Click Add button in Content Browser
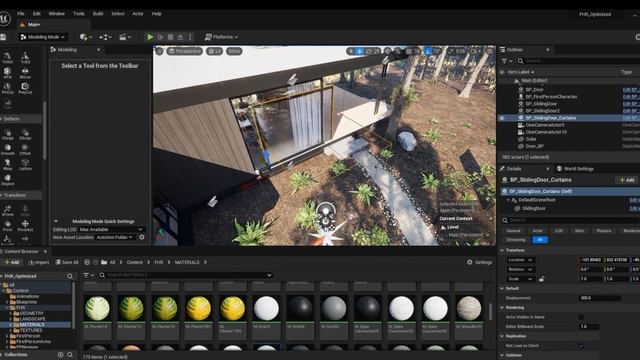640x360 pixels. [11, 262]
